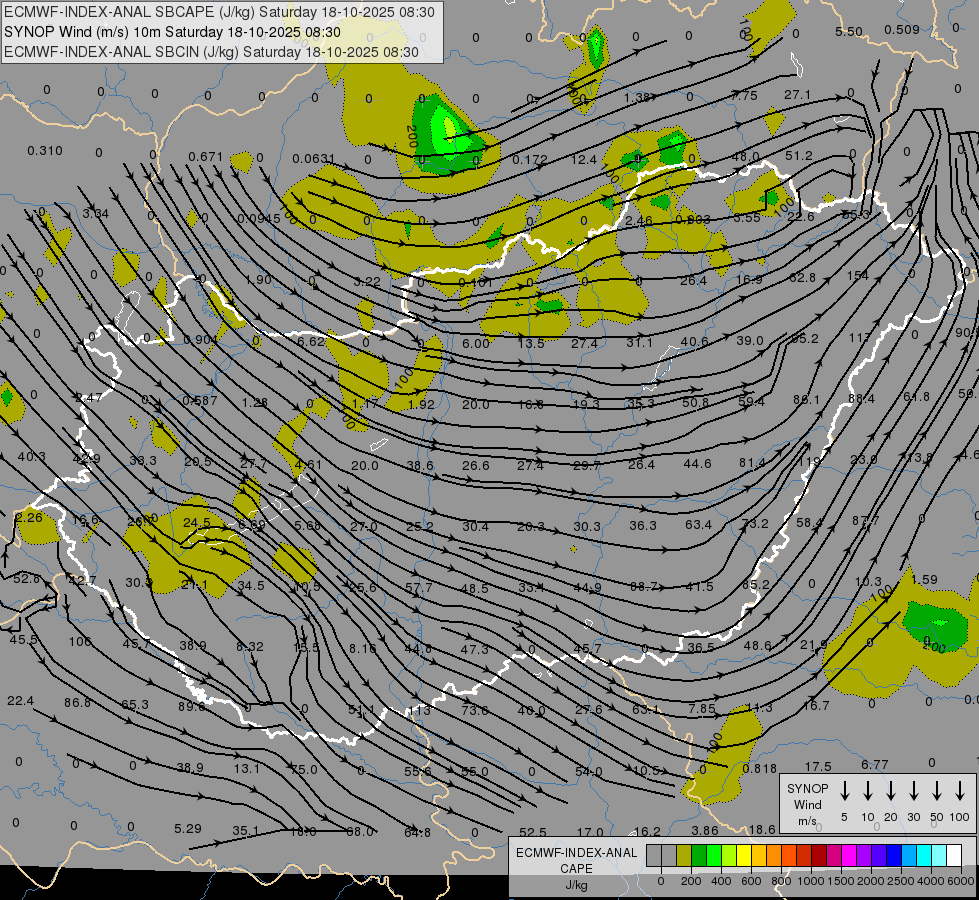Click the map value 7.85
This screenshot has height=900, width=979.
(702, 708)
